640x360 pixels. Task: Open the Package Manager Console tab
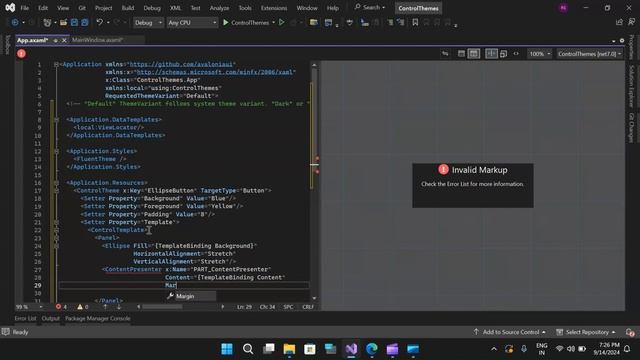coord(98,318)
